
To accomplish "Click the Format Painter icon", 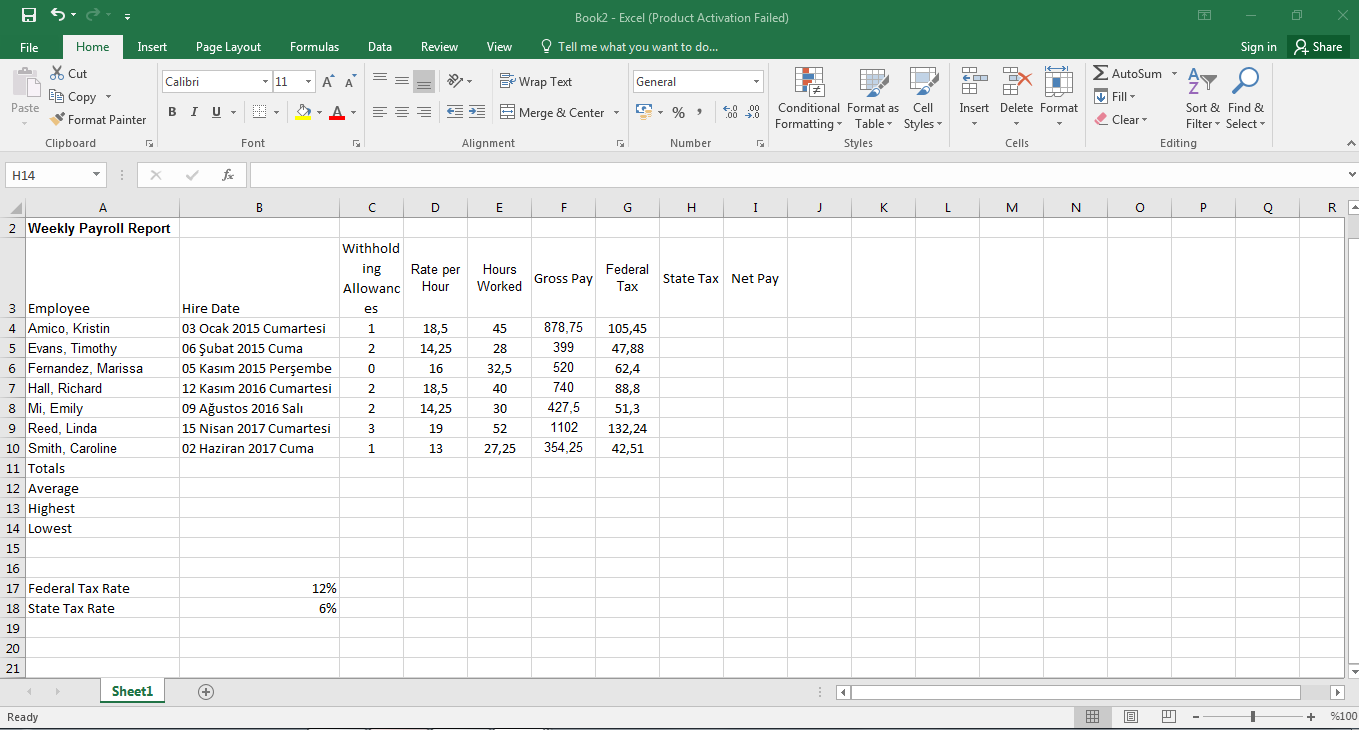I will 58,119.
